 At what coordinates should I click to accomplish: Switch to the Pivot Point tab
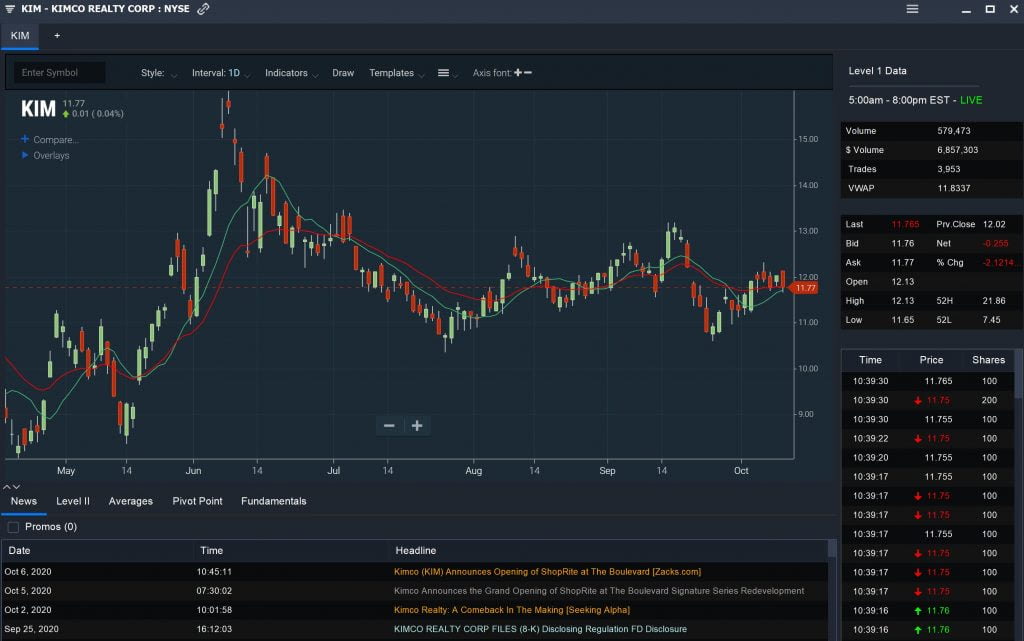click(197, 501)
